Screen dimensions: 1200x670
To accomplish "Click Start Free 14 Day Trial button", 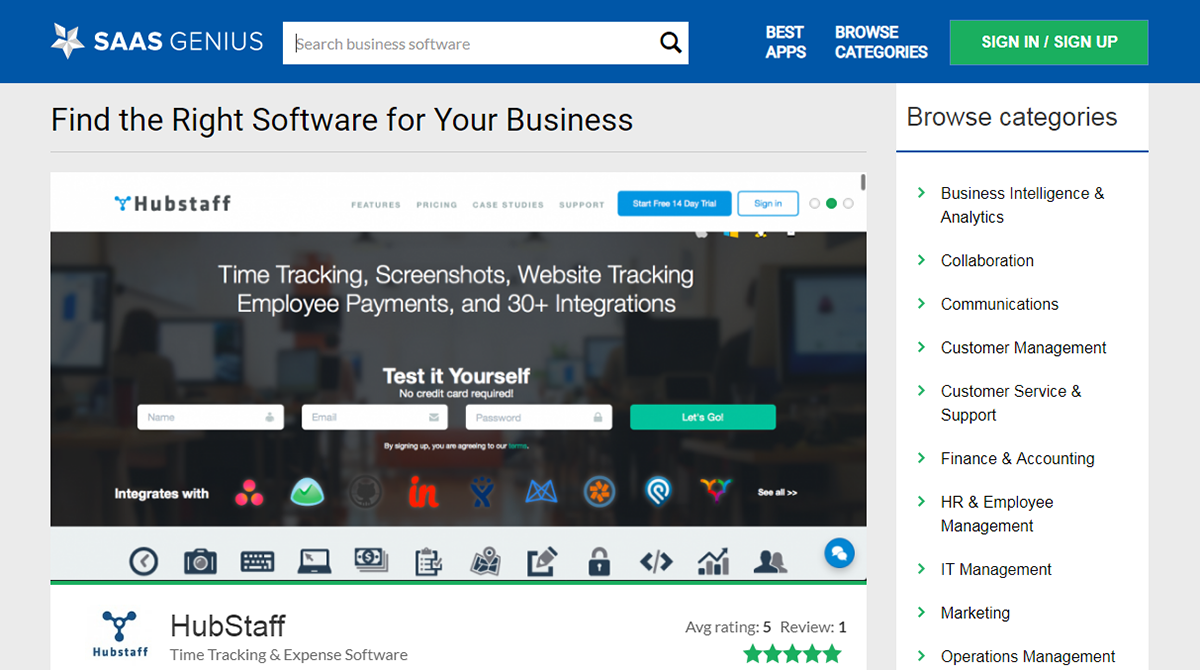I will (674, 203).
